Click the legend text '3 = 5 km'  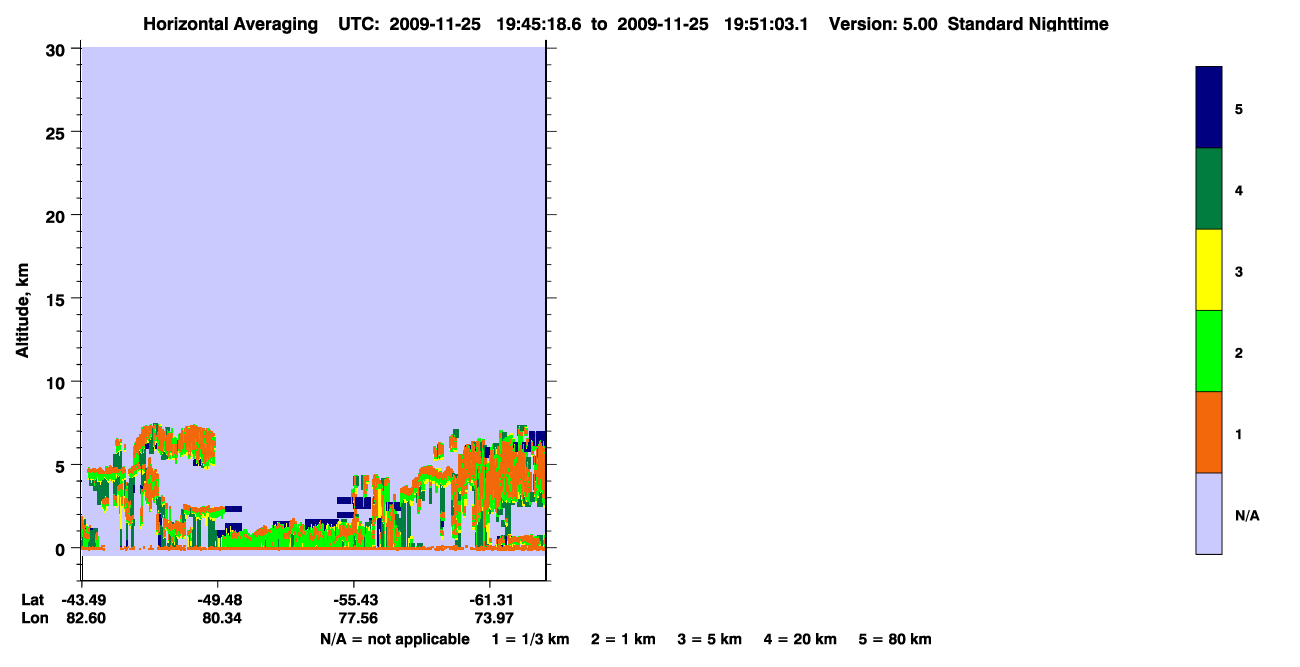click(710, 639)
